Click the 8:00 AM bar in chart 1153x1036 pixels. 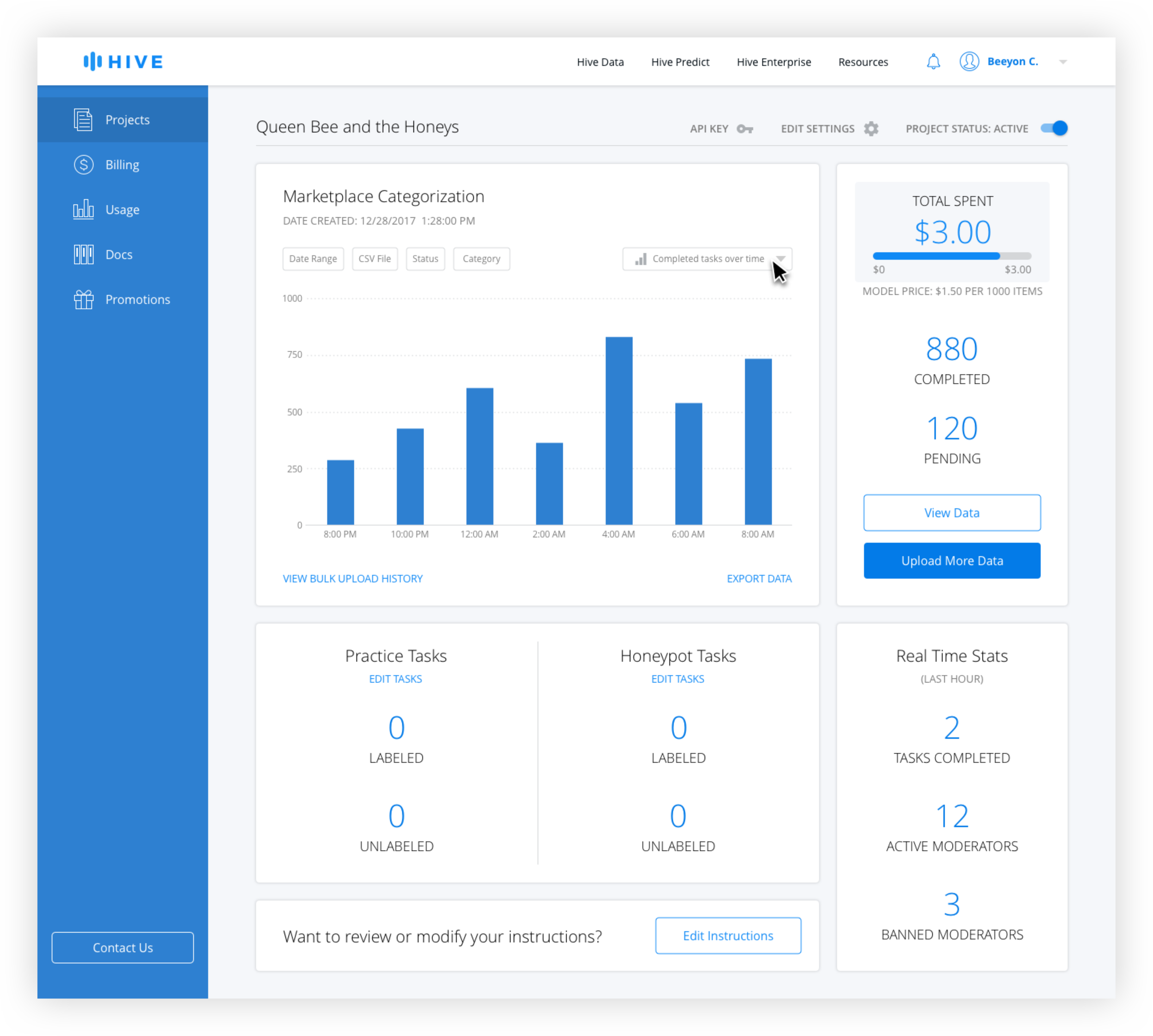[x=758, y=441]
